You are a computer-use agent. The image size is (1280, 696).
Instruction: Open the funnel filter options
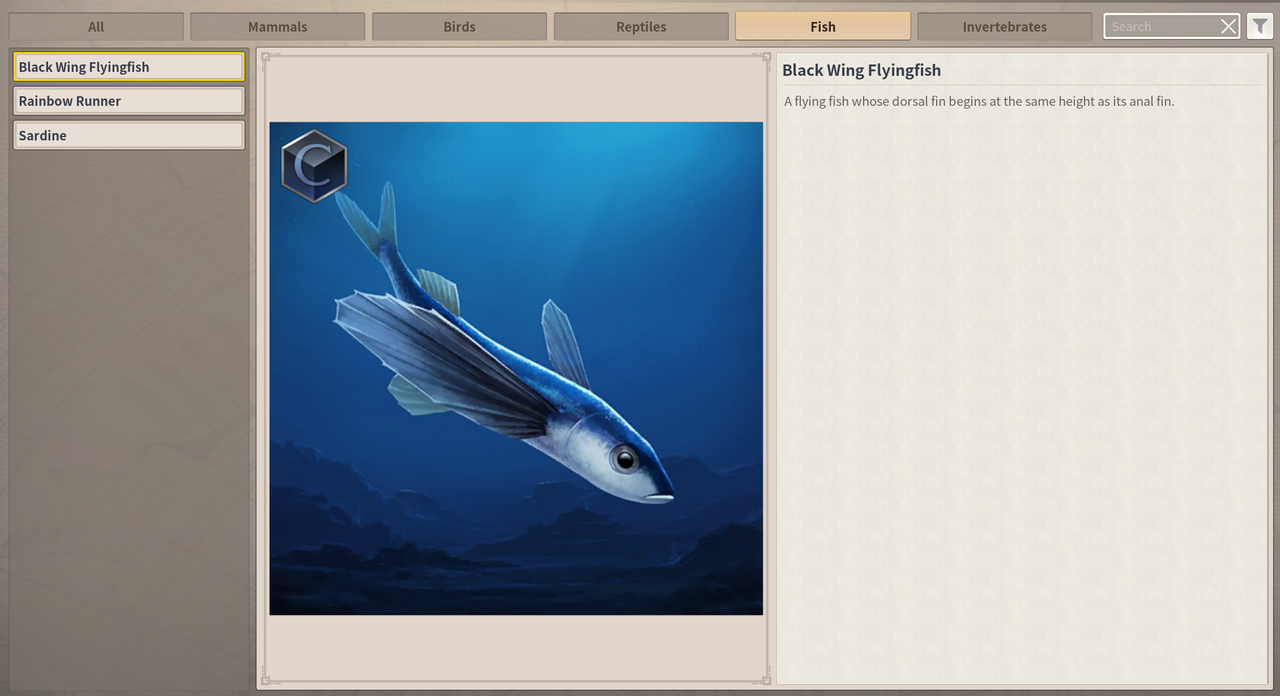click(x=1259, y=27)
